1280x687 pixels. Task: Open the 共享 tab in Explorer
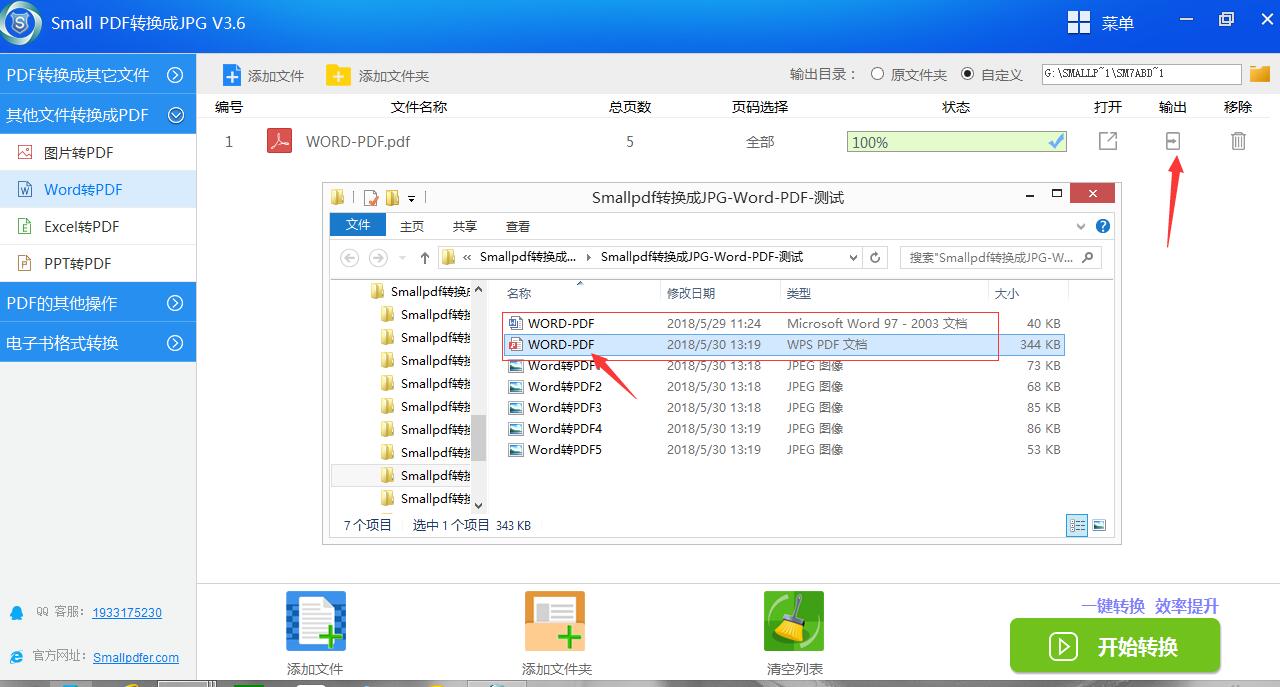(465, 226)
